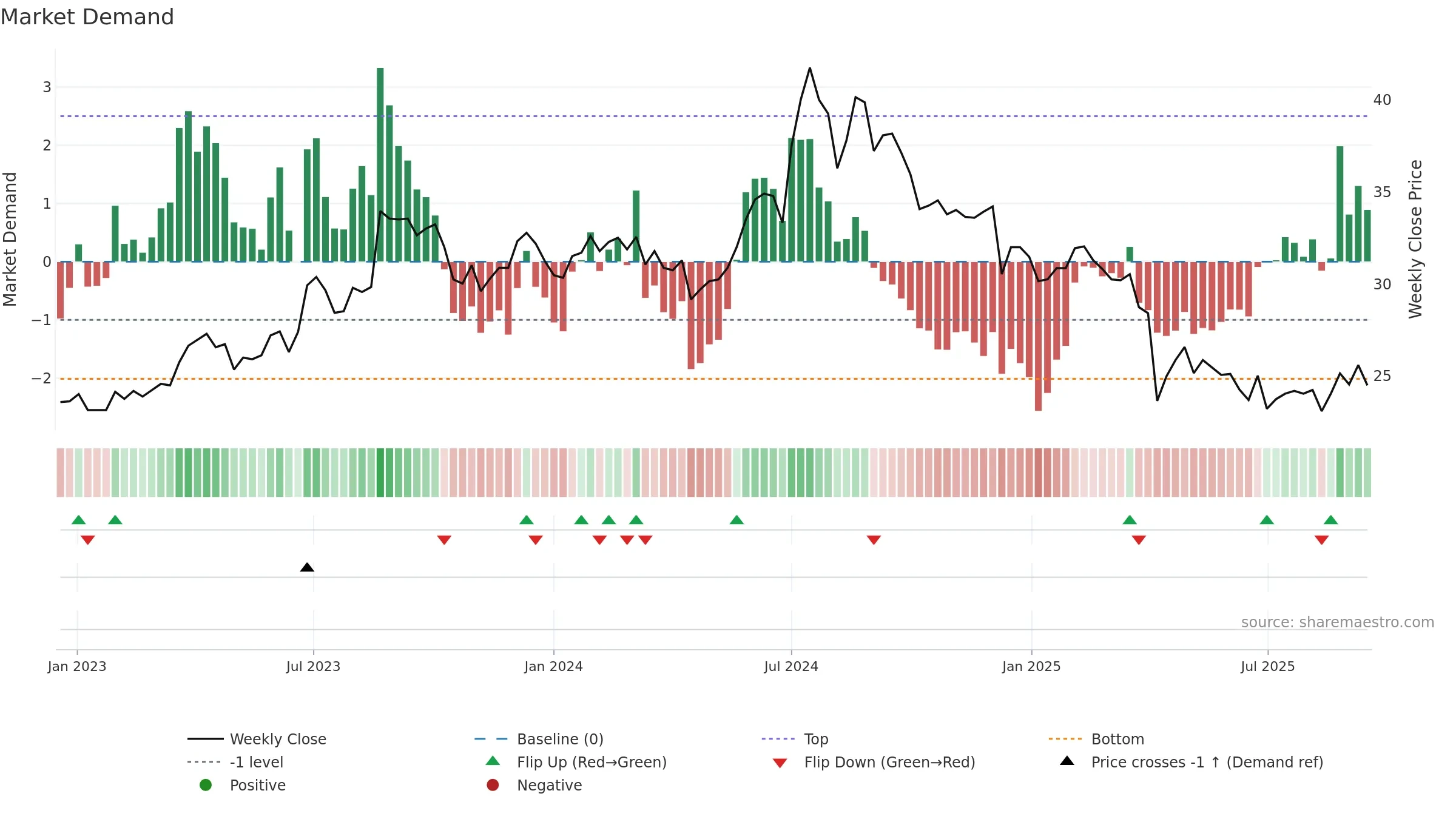Click the Jul 2025 axis label

point(1268,666)
